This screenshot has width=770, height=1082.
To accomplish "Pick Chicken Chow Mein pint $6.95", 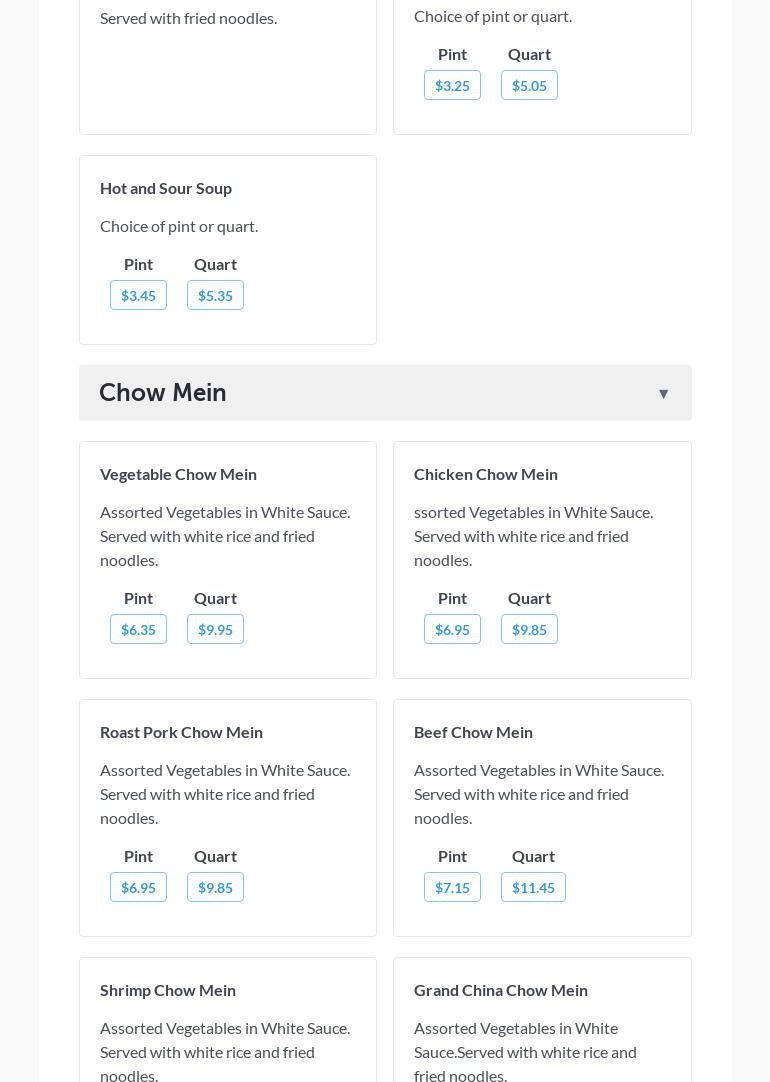I will pyautogui.click(x=452, y=629).
